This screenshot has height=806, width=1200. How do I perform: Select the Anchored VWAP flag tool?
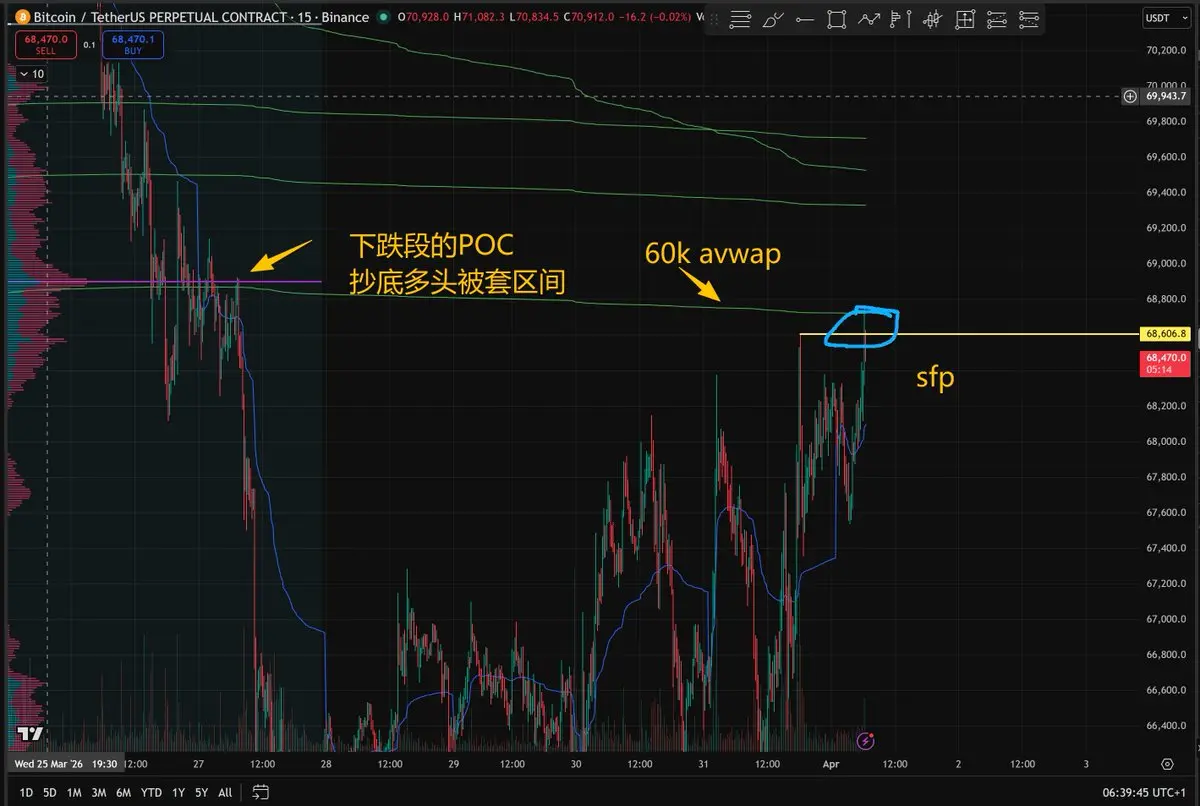point(901,19)
